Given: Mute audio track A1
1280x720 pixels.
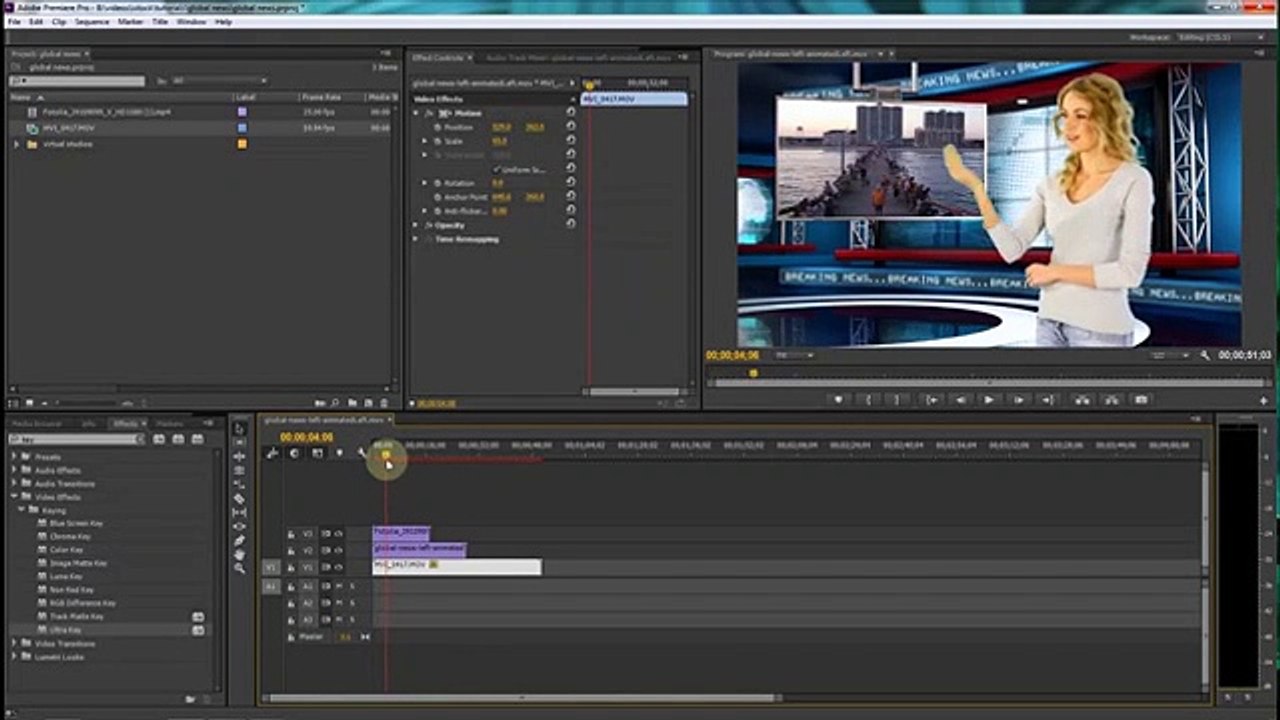Looking at the screenshot, I should 339,586.
